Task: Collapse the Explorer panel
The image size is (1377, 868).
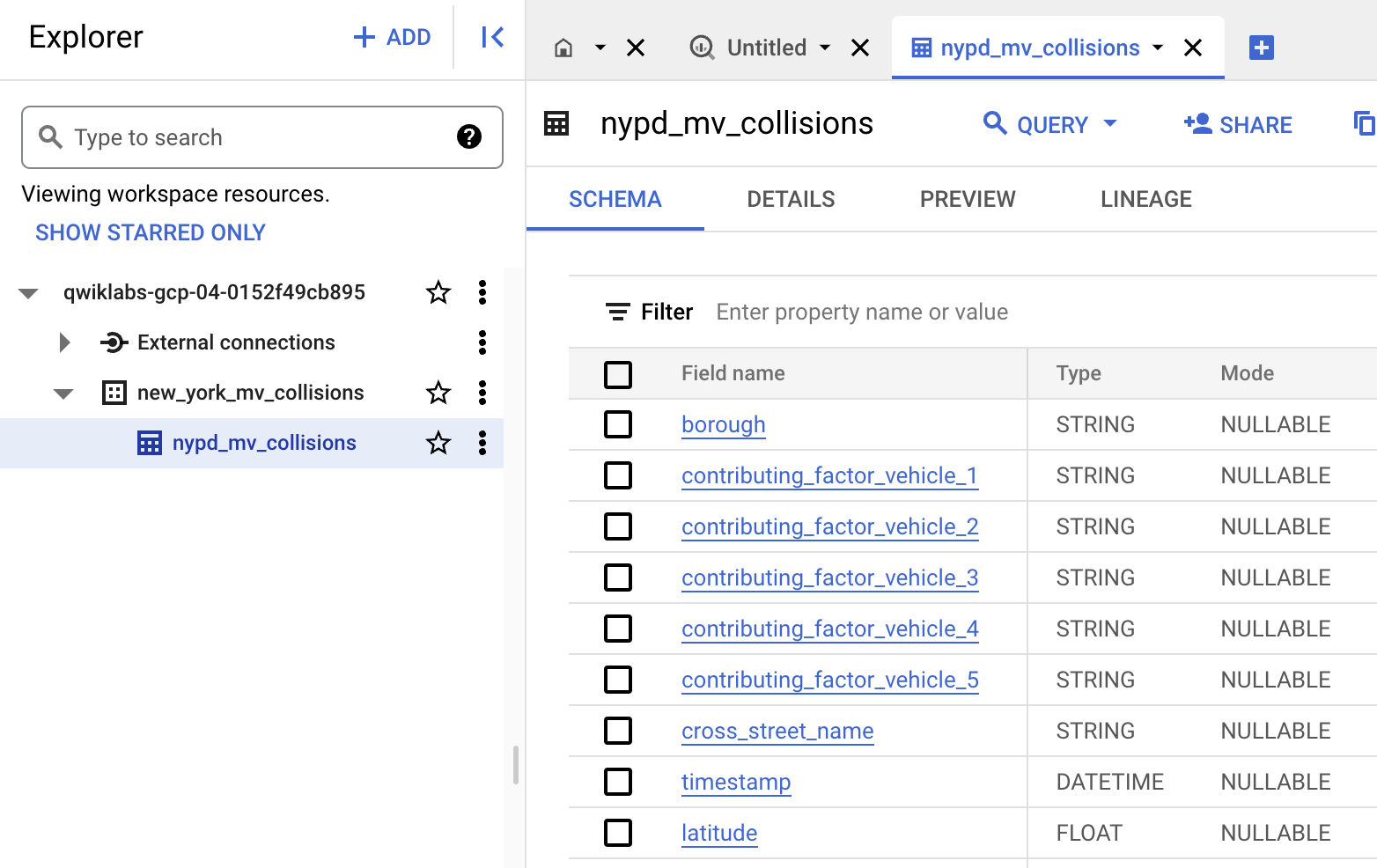Action: (x=491, y=37)
